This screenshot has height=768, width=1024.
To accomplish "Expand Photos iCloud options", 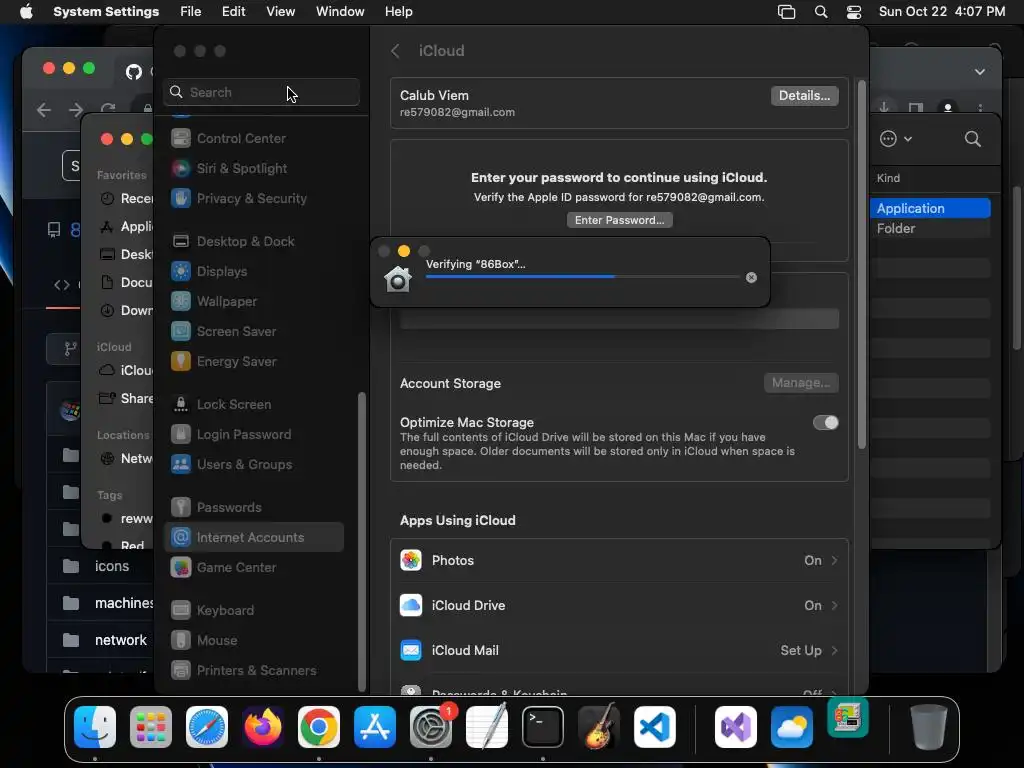I will pyautogui.click(x=619, y=561).
